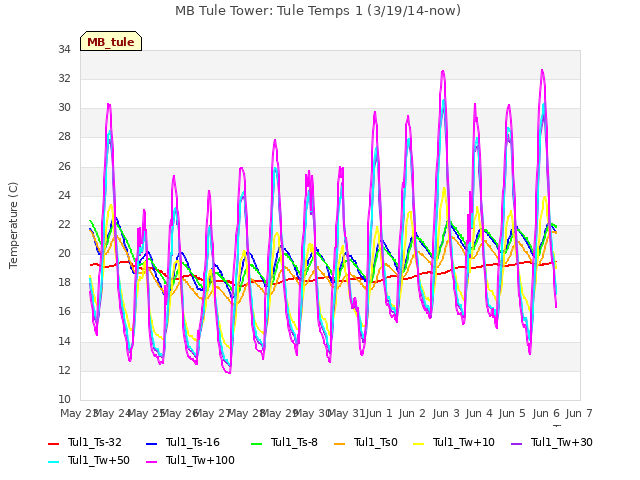The image size is (640, 480).
Task: Click the Tul1_Tw+50 legend label
Action: pos(99,460)
